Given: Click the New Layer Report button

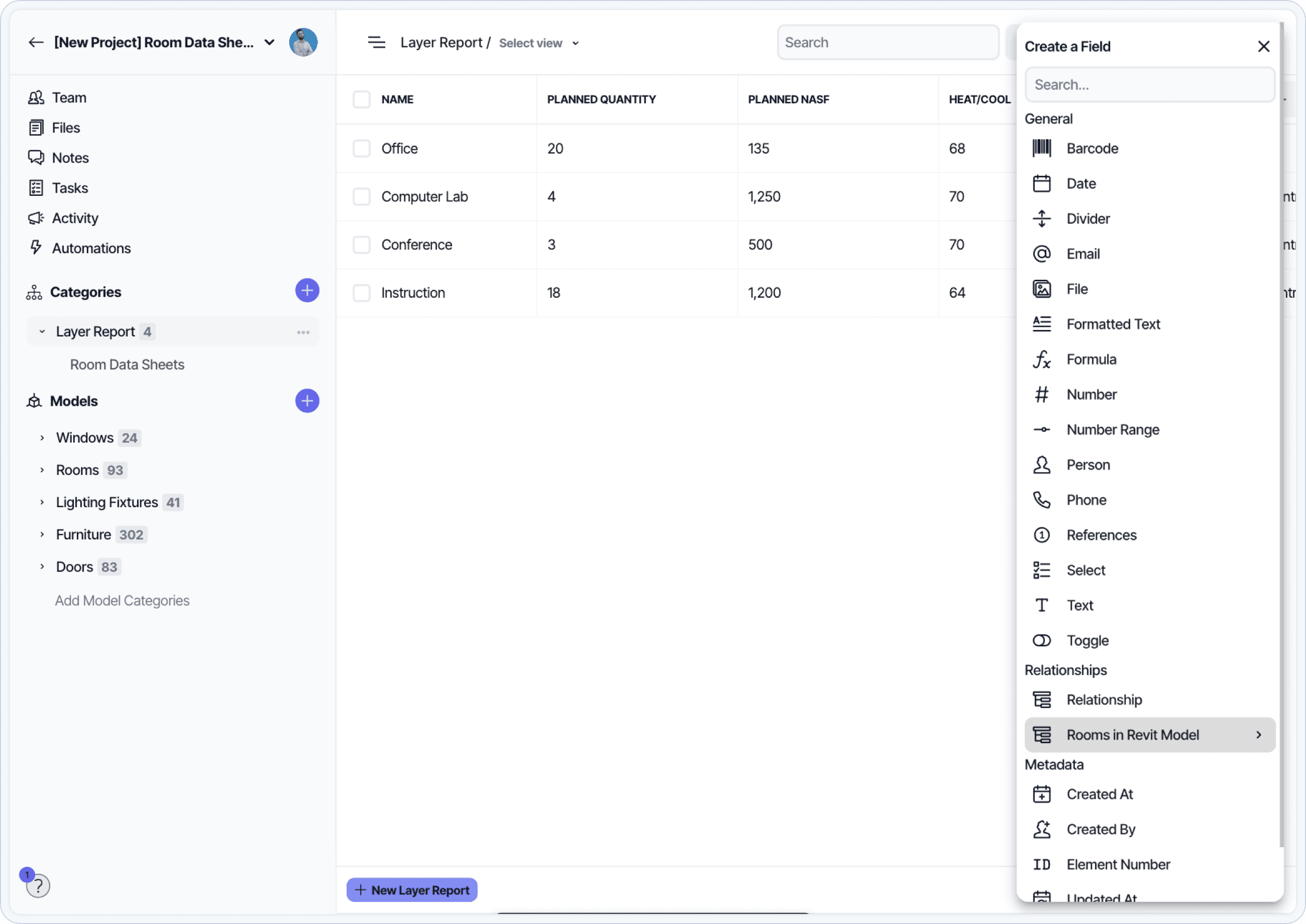Looking at the screenshot, I should coord(412,890).
